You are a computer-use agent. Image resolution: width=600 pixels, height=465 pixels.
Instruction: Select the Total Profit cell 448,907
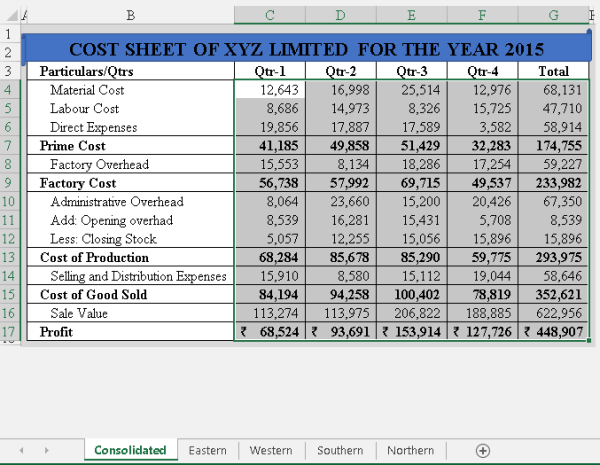pyautogui.click(x=554, y=333)
